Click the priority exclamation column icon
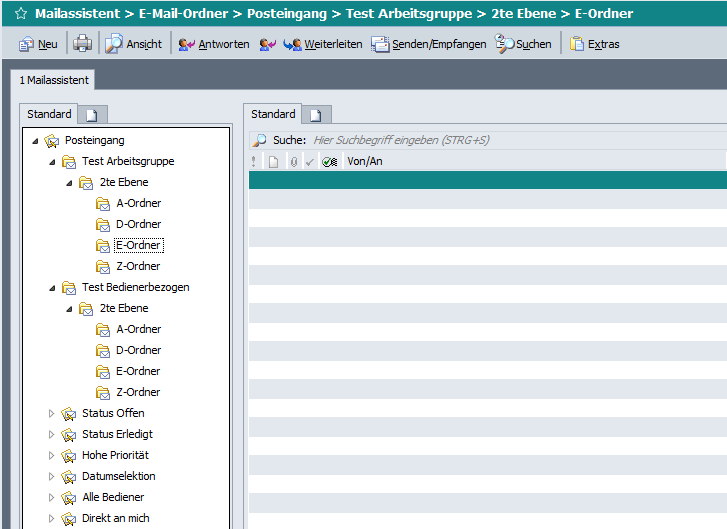The height and width of the screenshot is (529, 727). (x=254, y=162)
